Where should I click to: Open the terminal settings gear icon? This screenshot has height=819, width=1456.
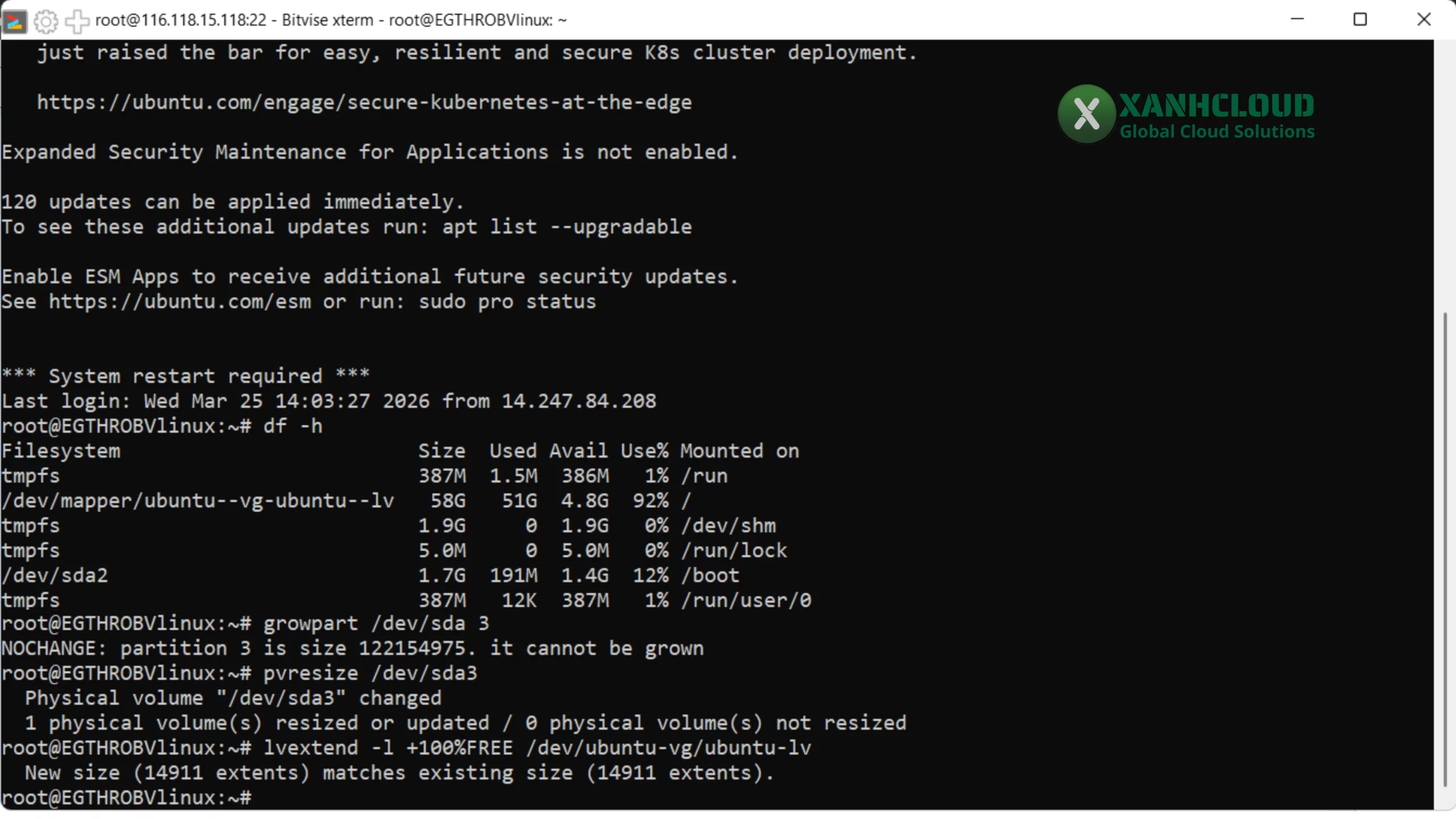point(45,21)
